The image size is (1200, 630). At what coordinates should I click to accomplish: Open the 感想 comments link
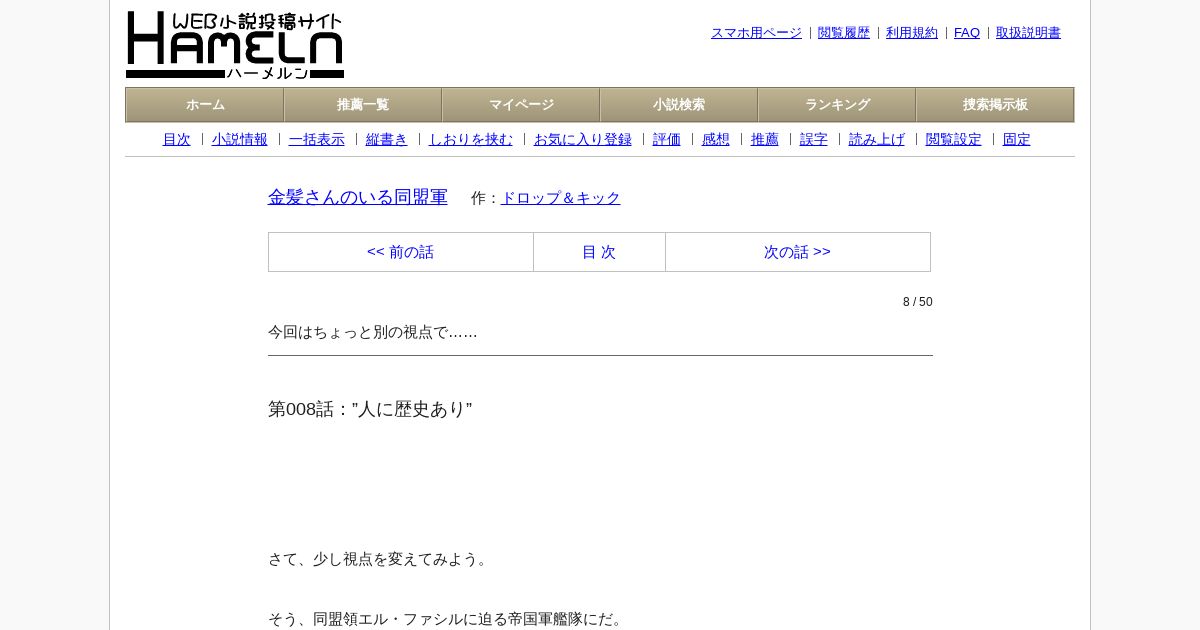(716, 140)
